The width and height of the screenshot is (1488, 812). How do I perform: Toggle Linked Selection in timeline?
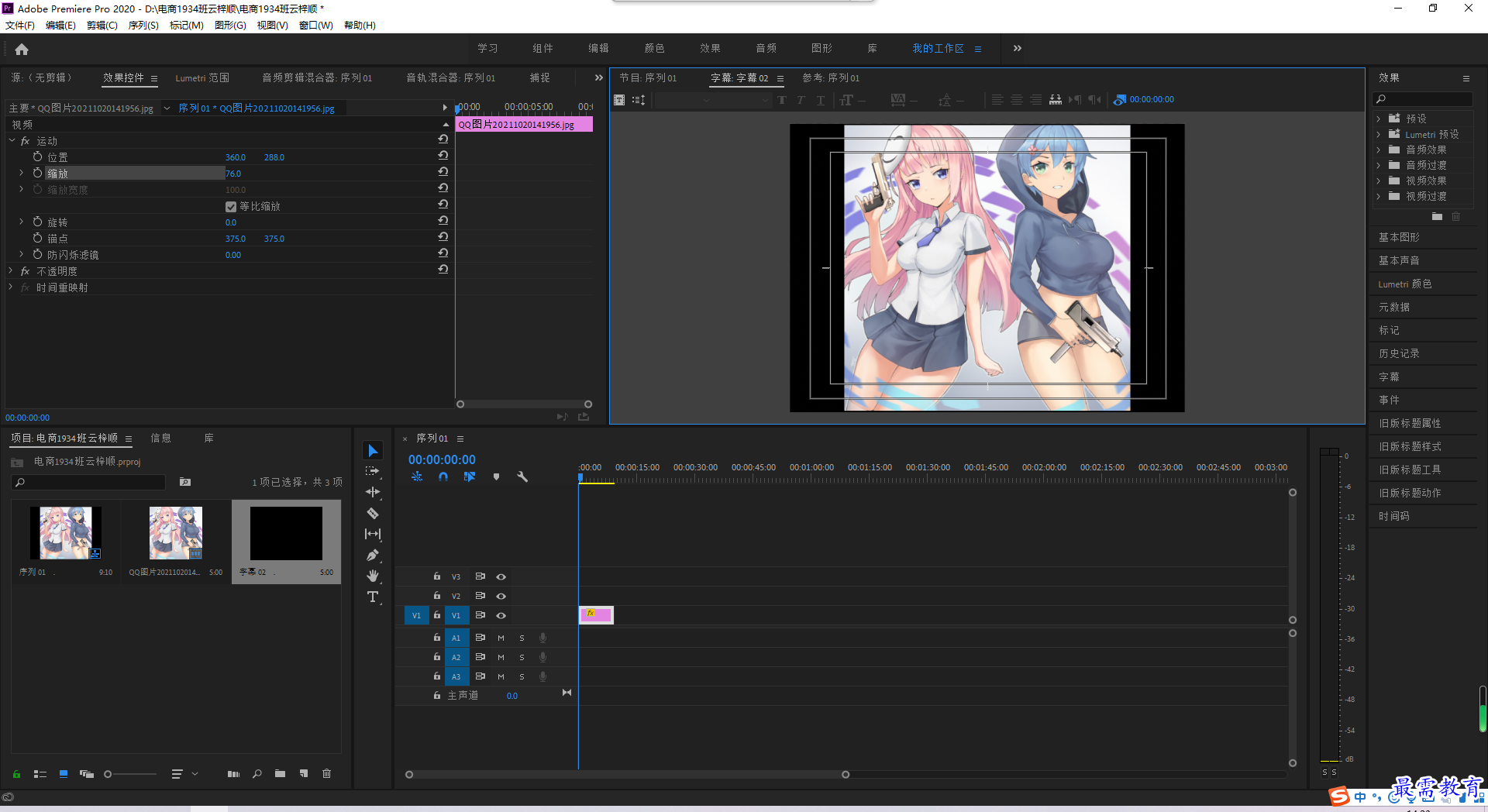point(470,477)
